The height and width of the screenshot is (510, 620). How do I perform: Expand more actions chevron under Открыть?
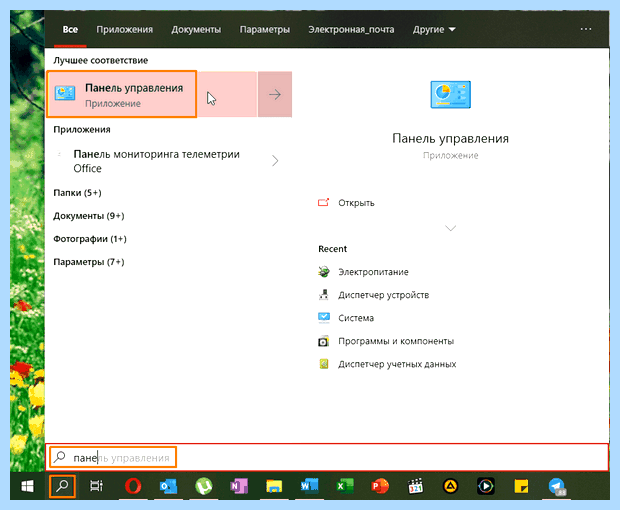click(x=450, y=228)
